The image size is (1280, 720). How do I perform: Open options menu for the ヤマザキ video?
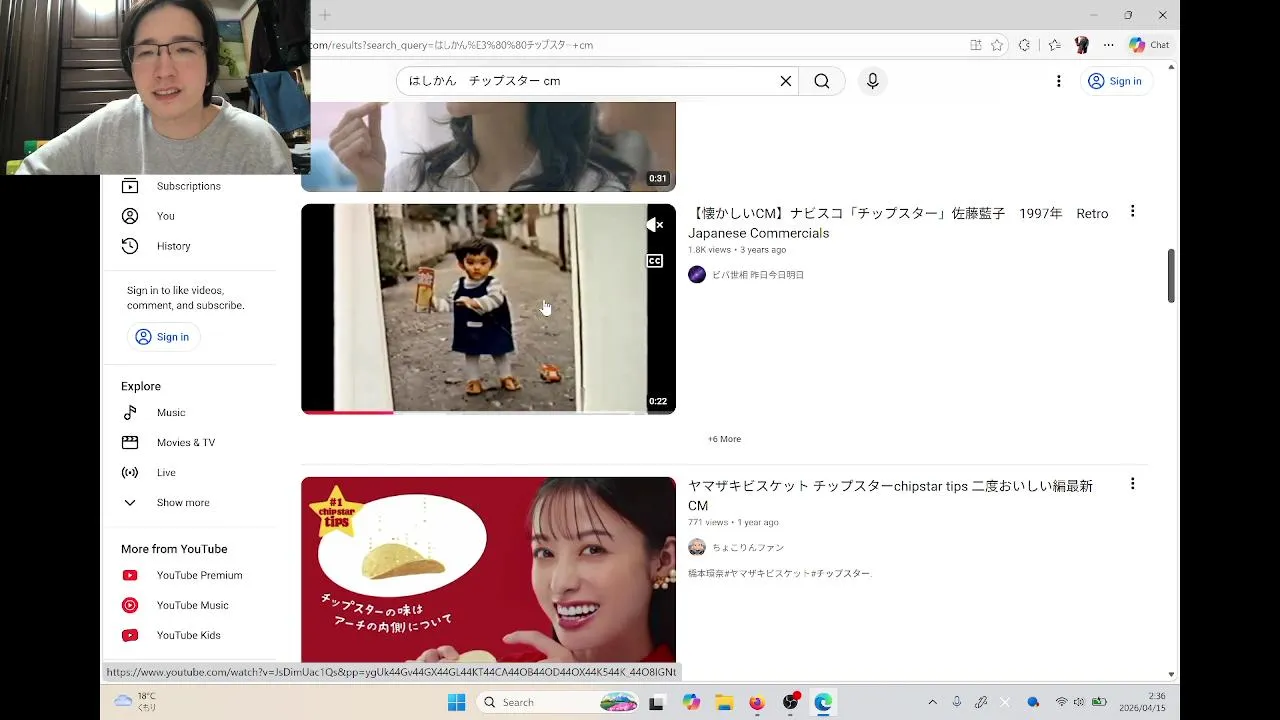(1132, 484)
